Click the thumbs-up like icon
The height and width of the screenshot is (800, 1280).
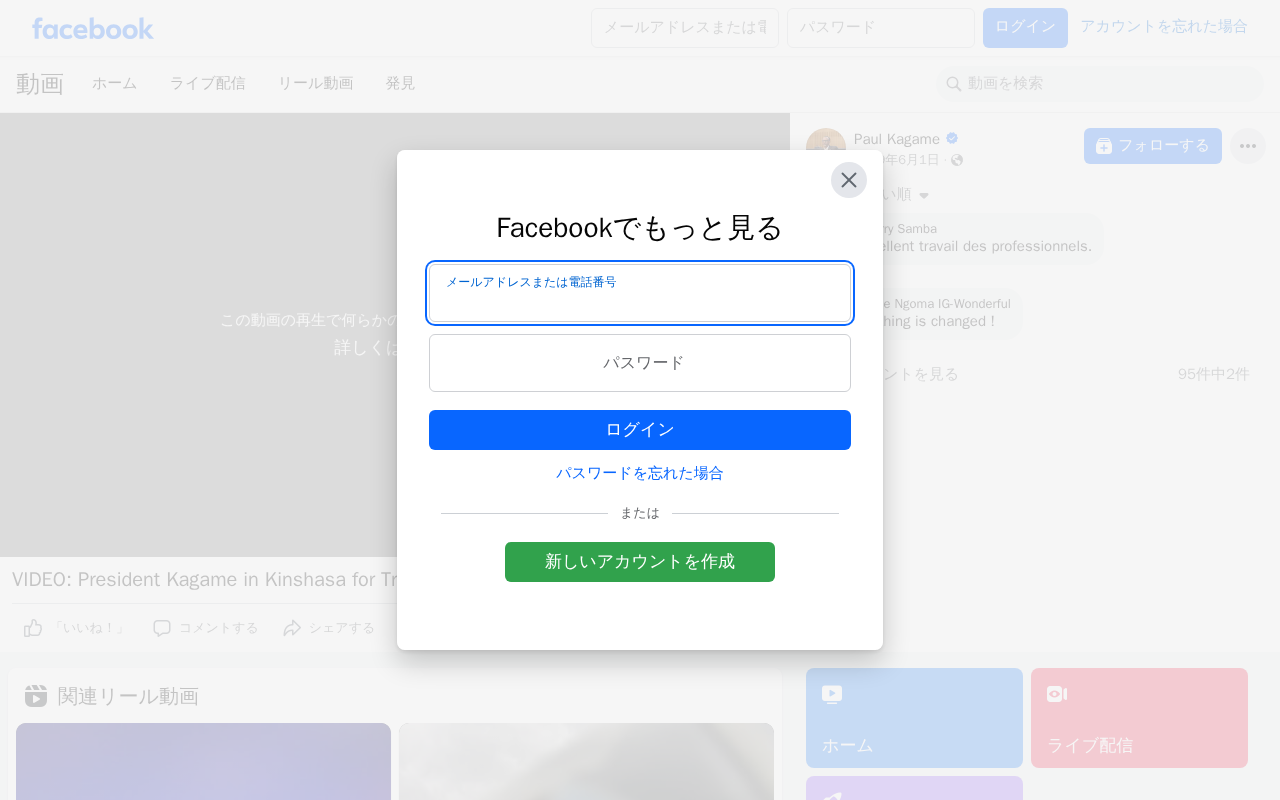pyautogui.click(x=33, y=628)
